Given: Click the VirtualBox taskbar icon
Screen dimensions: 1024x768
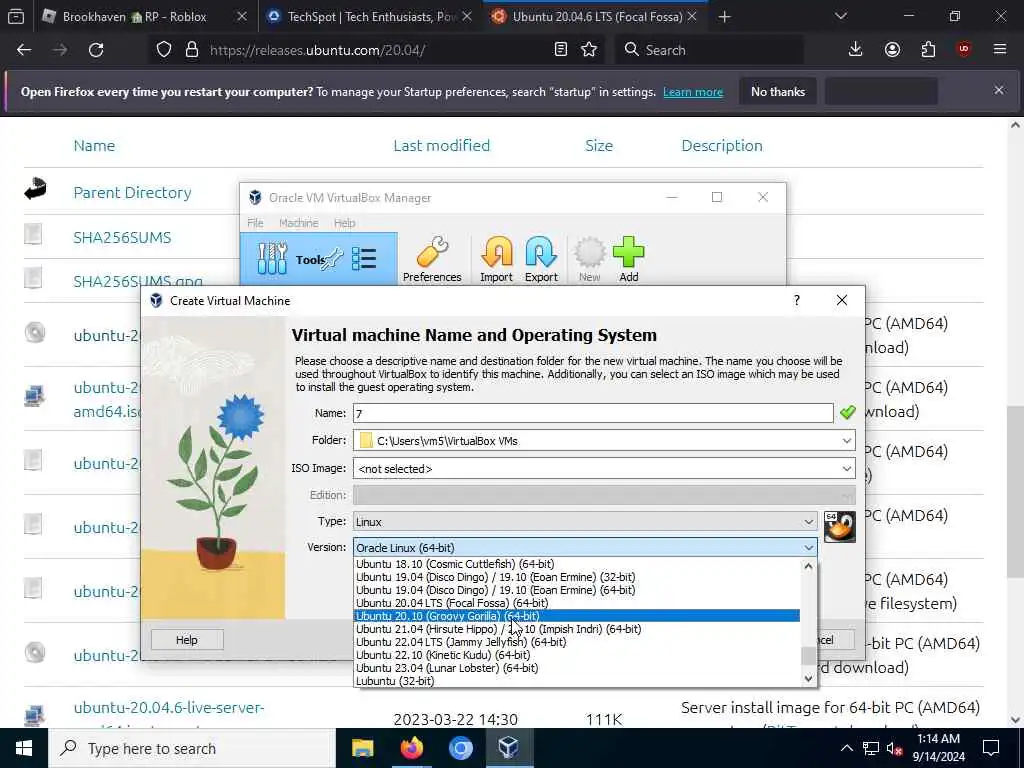Looking at the screenshot, I should point(509,748).
